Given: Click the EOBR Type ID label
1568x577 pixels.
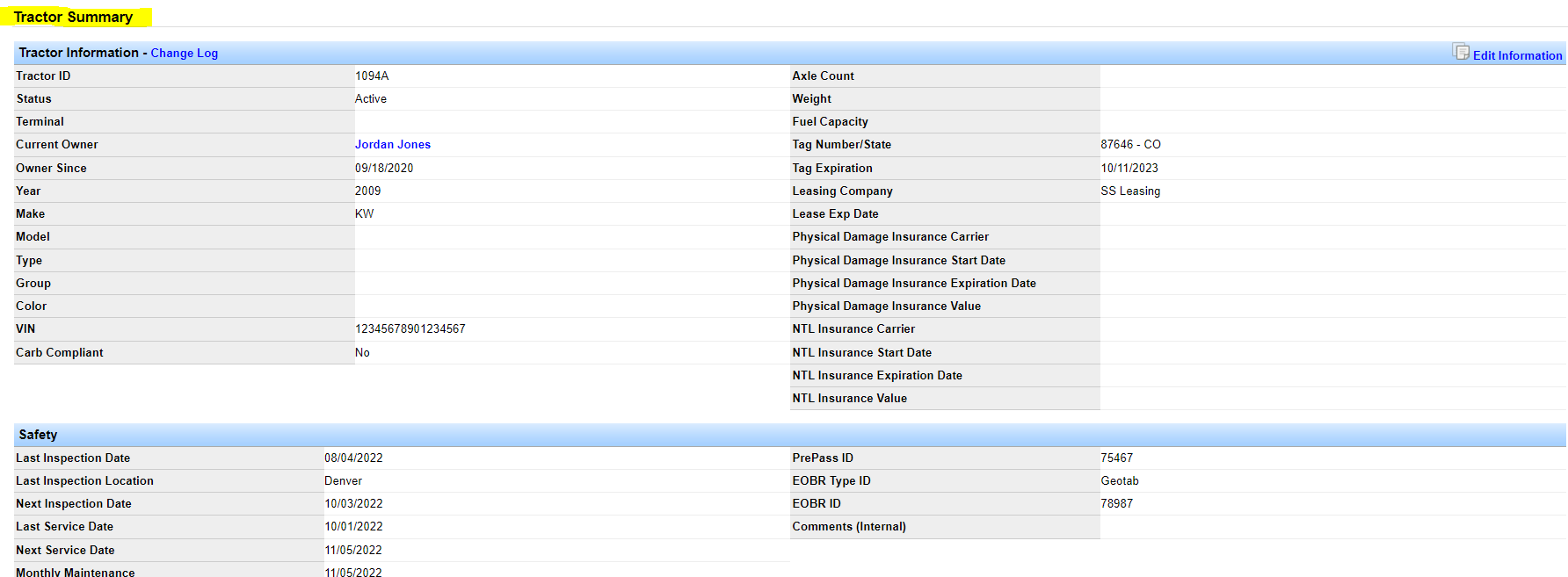Looking at the screenshot, I should (x=831, y=481).
